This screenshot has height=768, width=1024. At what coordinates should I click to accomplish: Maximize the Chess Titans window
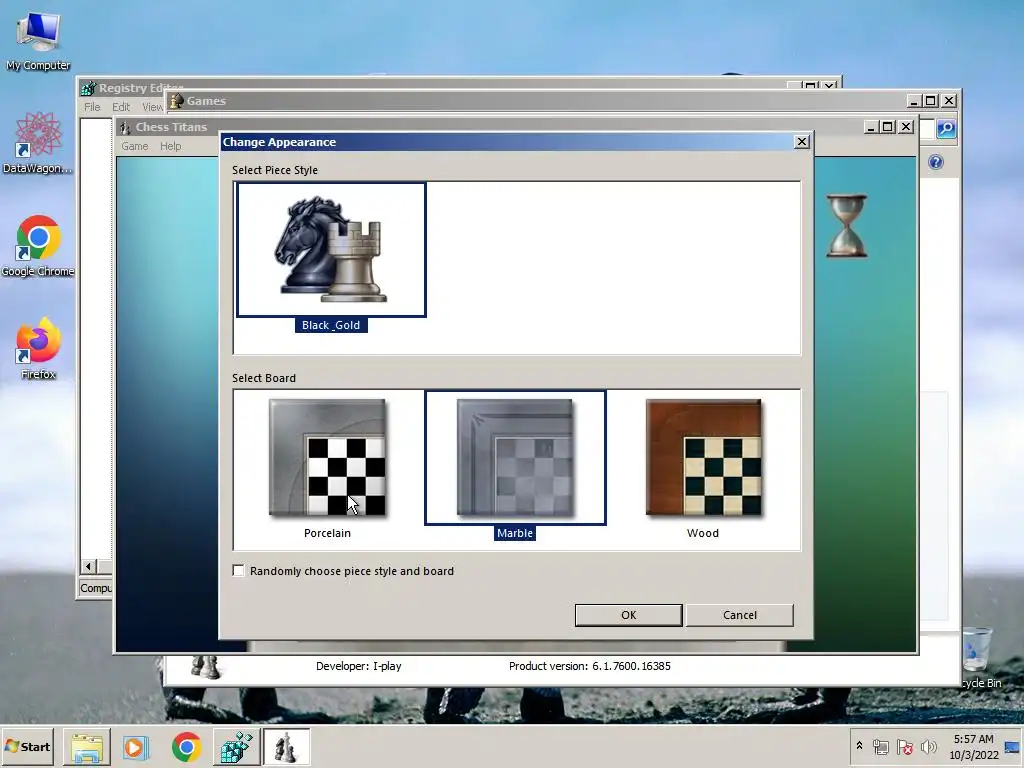tap(888, 127)
